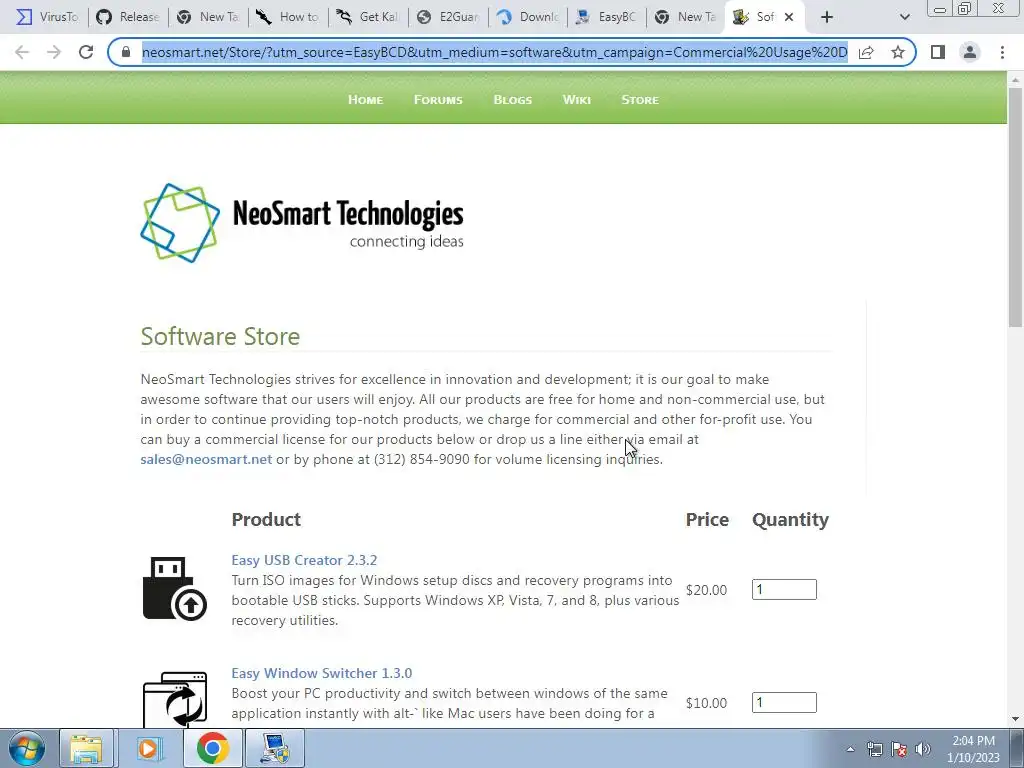
Task: Open the Chrome profile avatar
Action: coord(970,52)
